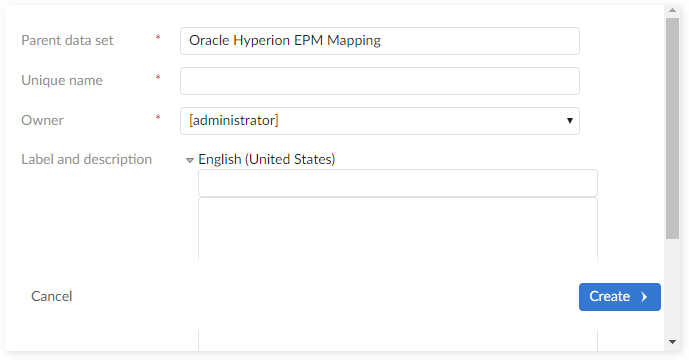Click the "Label and description" field label
The height and width of the screenshot is (360, 689).
pyautogui.click(x=87, y=160)
